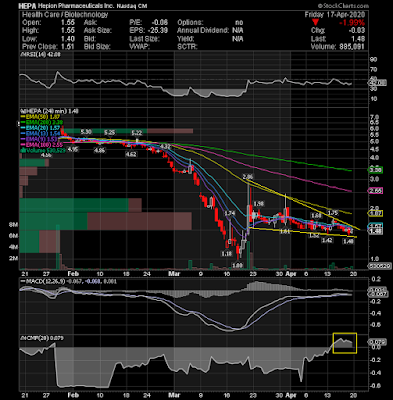This screenshot has height=400, width=393.
Task: Click the Options 'no' value
Action: coord(239,22)
